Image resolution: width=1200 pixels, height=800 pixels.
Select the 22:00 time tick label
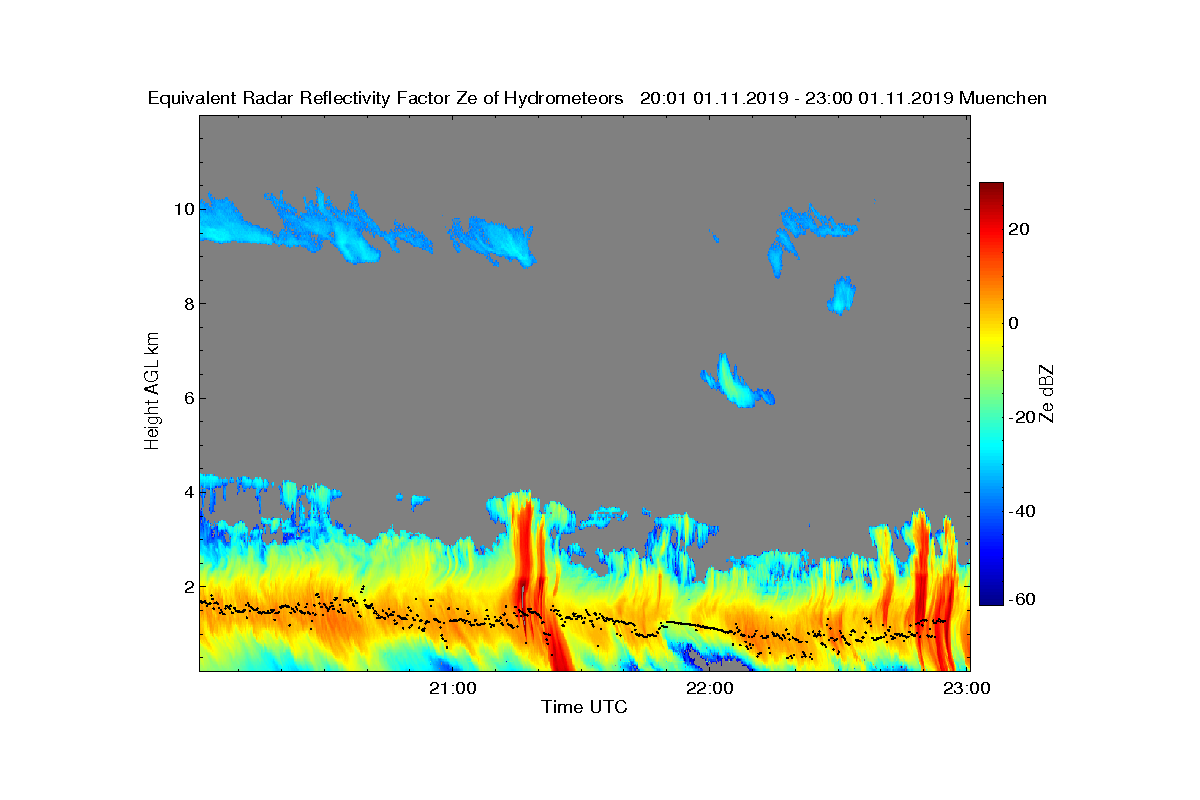point(710,688)
